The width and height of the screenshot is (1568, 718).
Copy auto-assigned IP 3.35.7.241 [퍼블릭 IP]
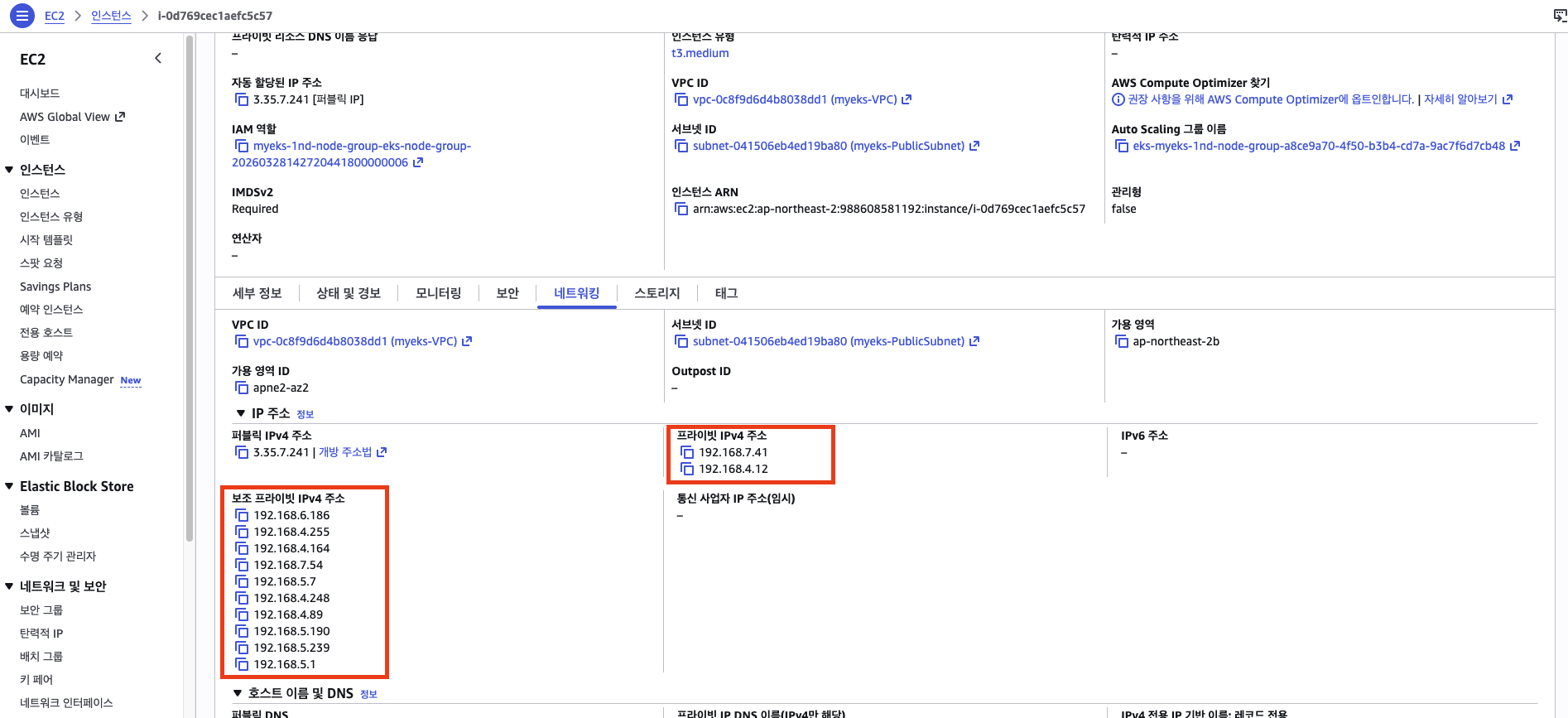click(x=242, y=99)
